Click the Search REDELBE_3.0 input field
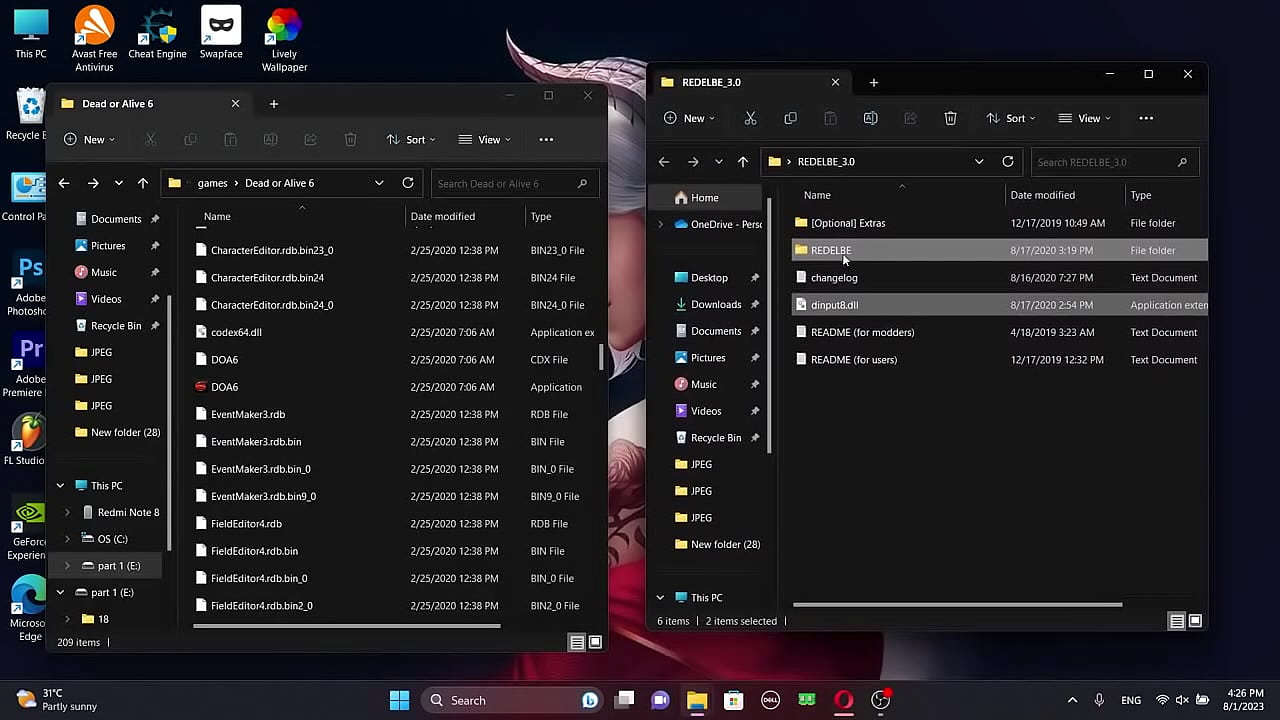The width and height of the screenshot is (1280, 720). (1100, 162)
